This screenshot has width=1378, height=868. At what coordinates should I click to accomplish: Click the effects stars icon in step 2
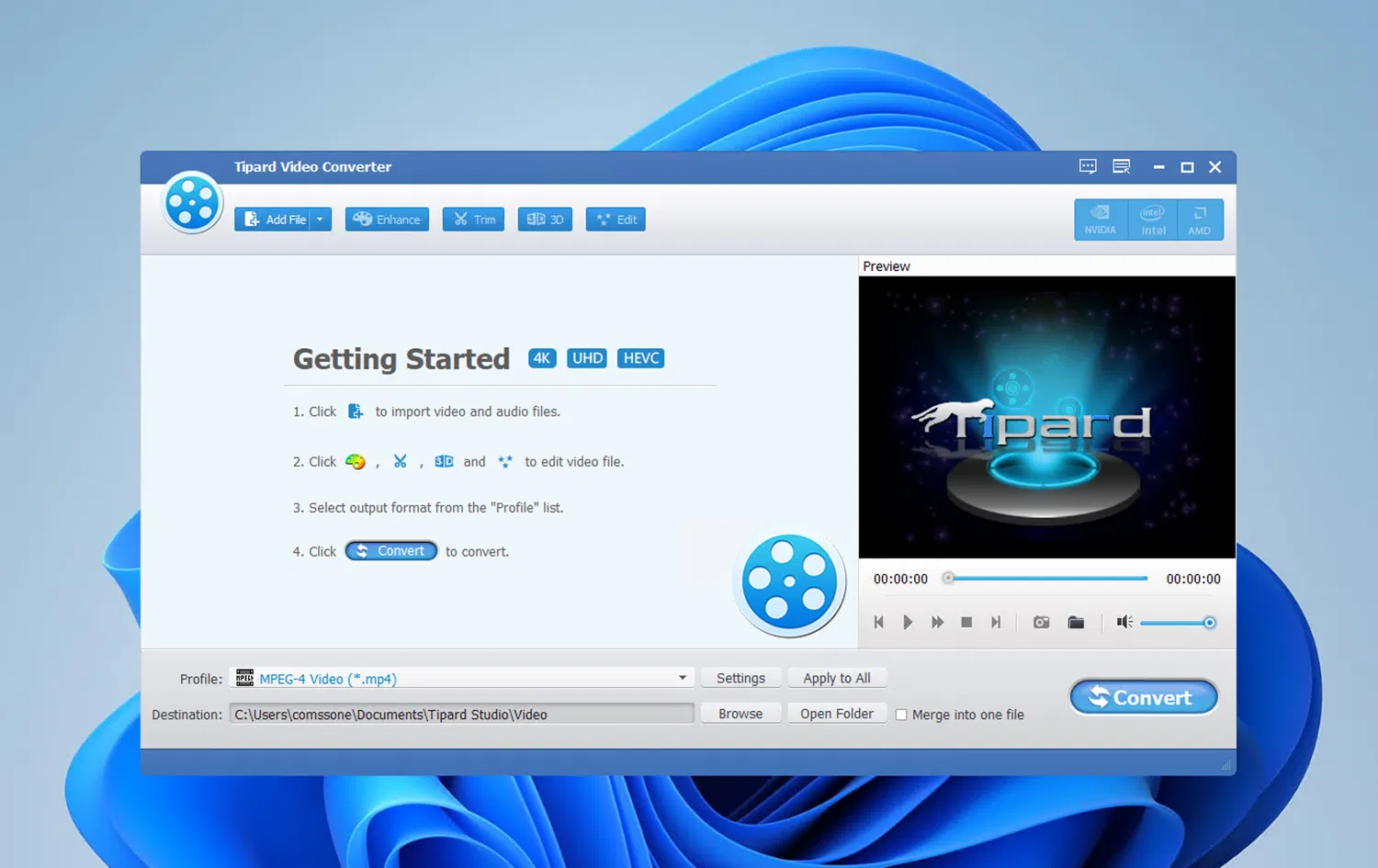coord(505,461)
